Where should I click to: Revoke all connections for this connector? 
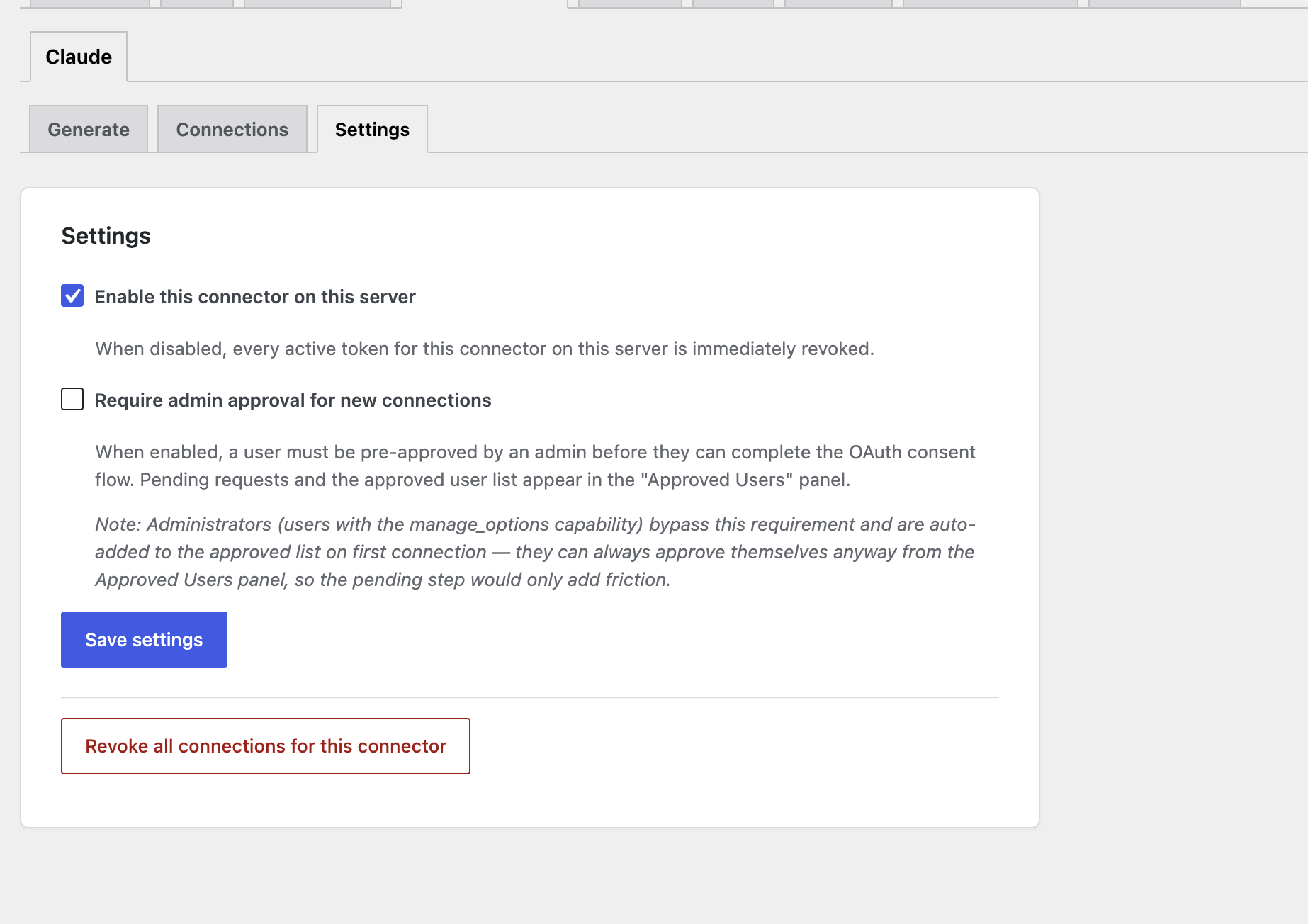click(266, 746)
